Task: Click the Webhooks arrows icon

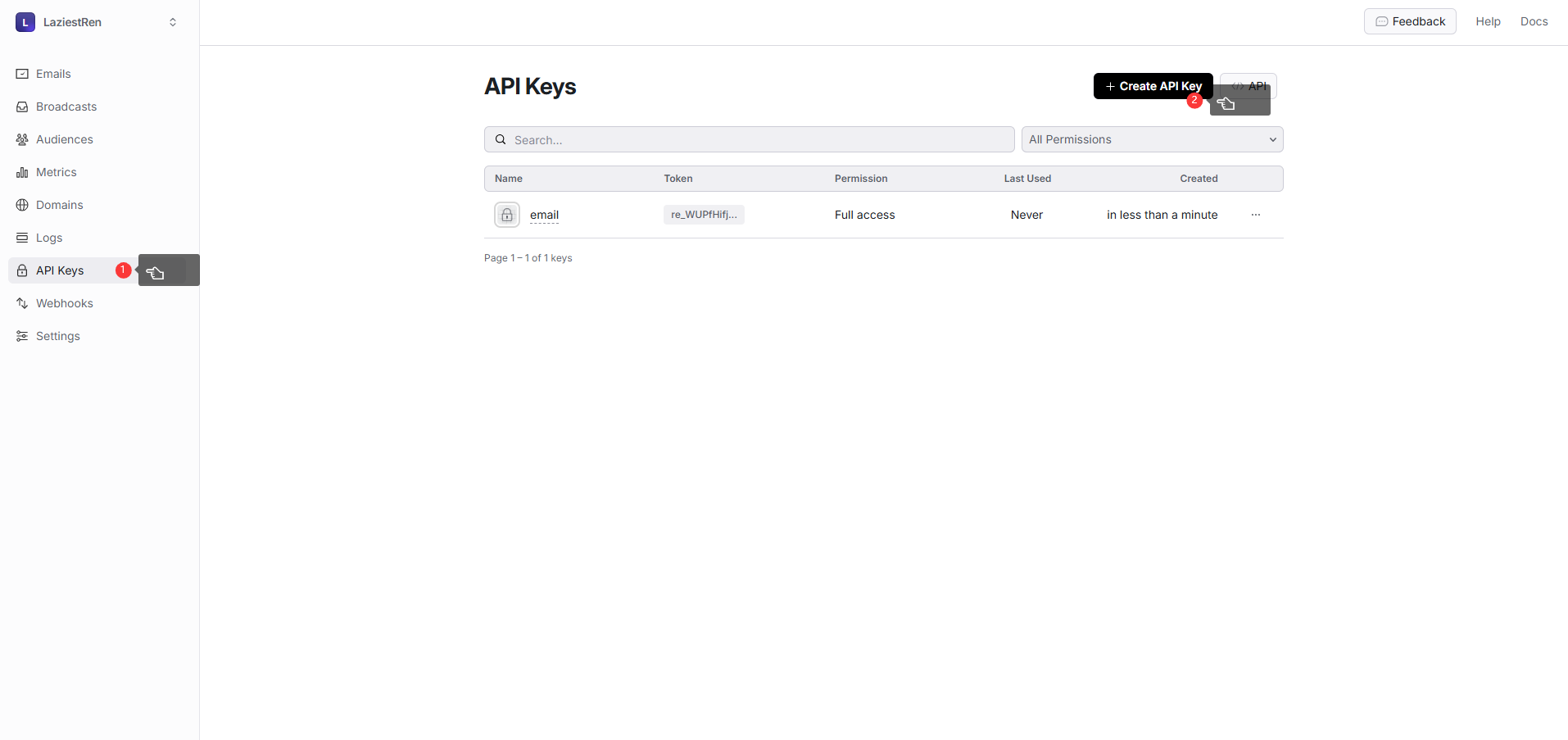Action: (22, 303)
